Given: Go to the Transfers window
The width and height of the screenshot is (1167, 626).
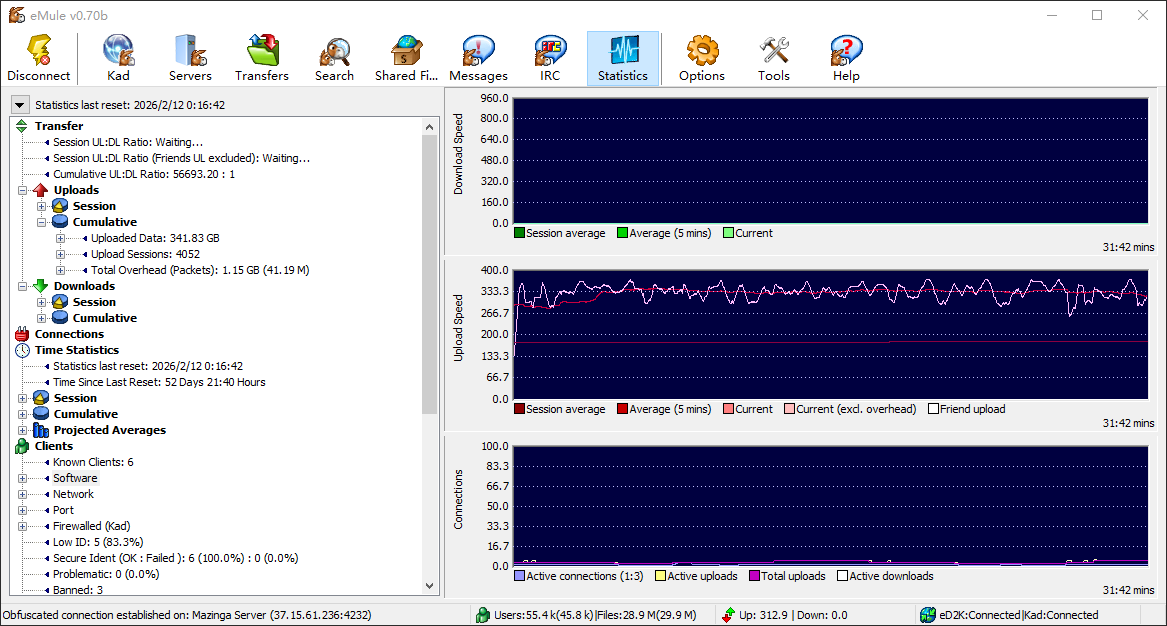Looking at the screenshot, I should tap(262, 58).
